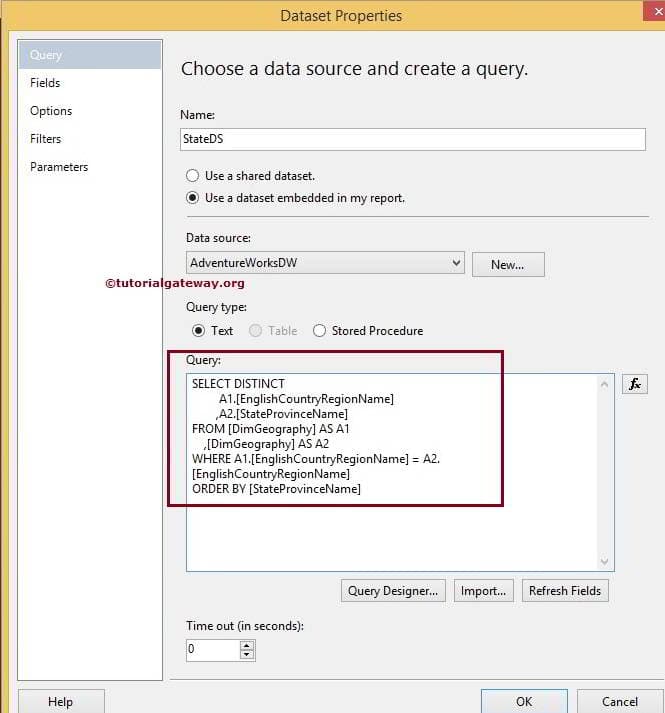Screen dimensions: 665x713
Task: Open the Options page
Action: (51, 111)
